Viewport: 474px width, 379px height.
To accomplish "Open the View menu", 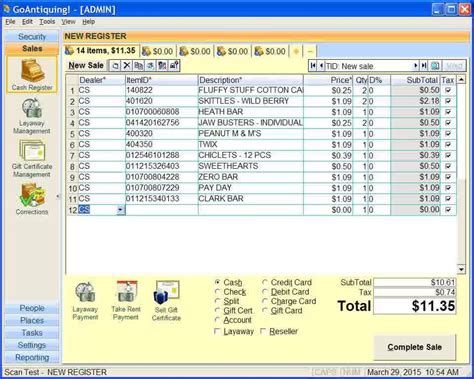I will pos(68,22).
